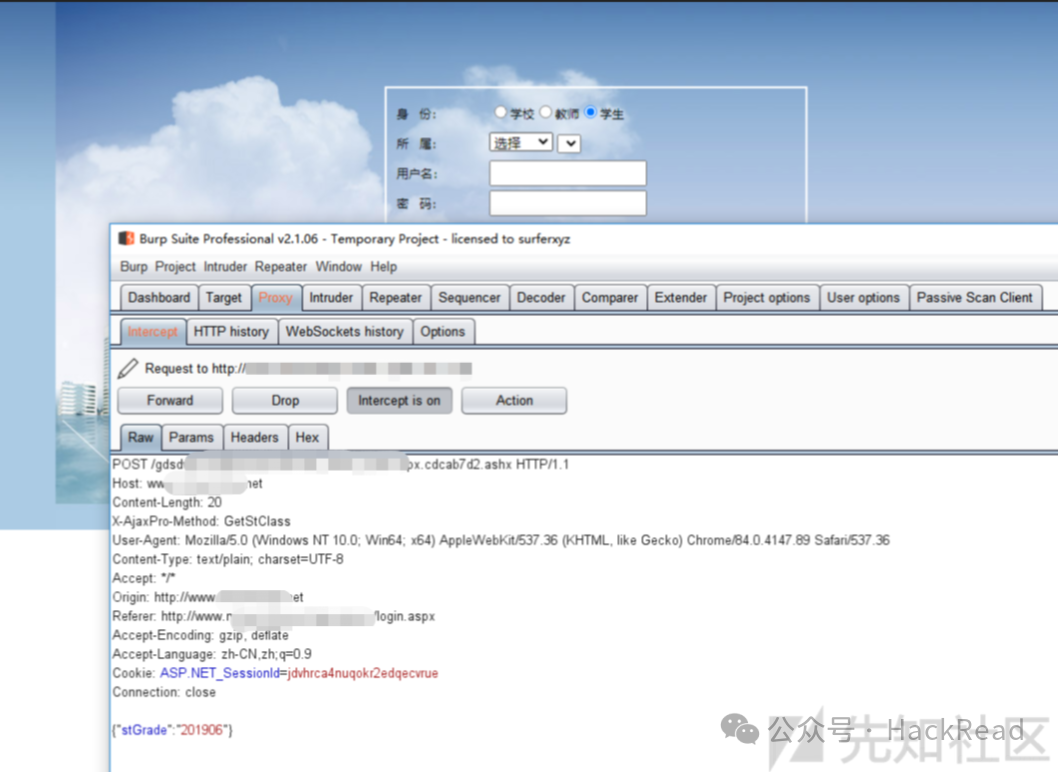Open the HTTP history sub-tab
1058x772 pixels.
231,331
